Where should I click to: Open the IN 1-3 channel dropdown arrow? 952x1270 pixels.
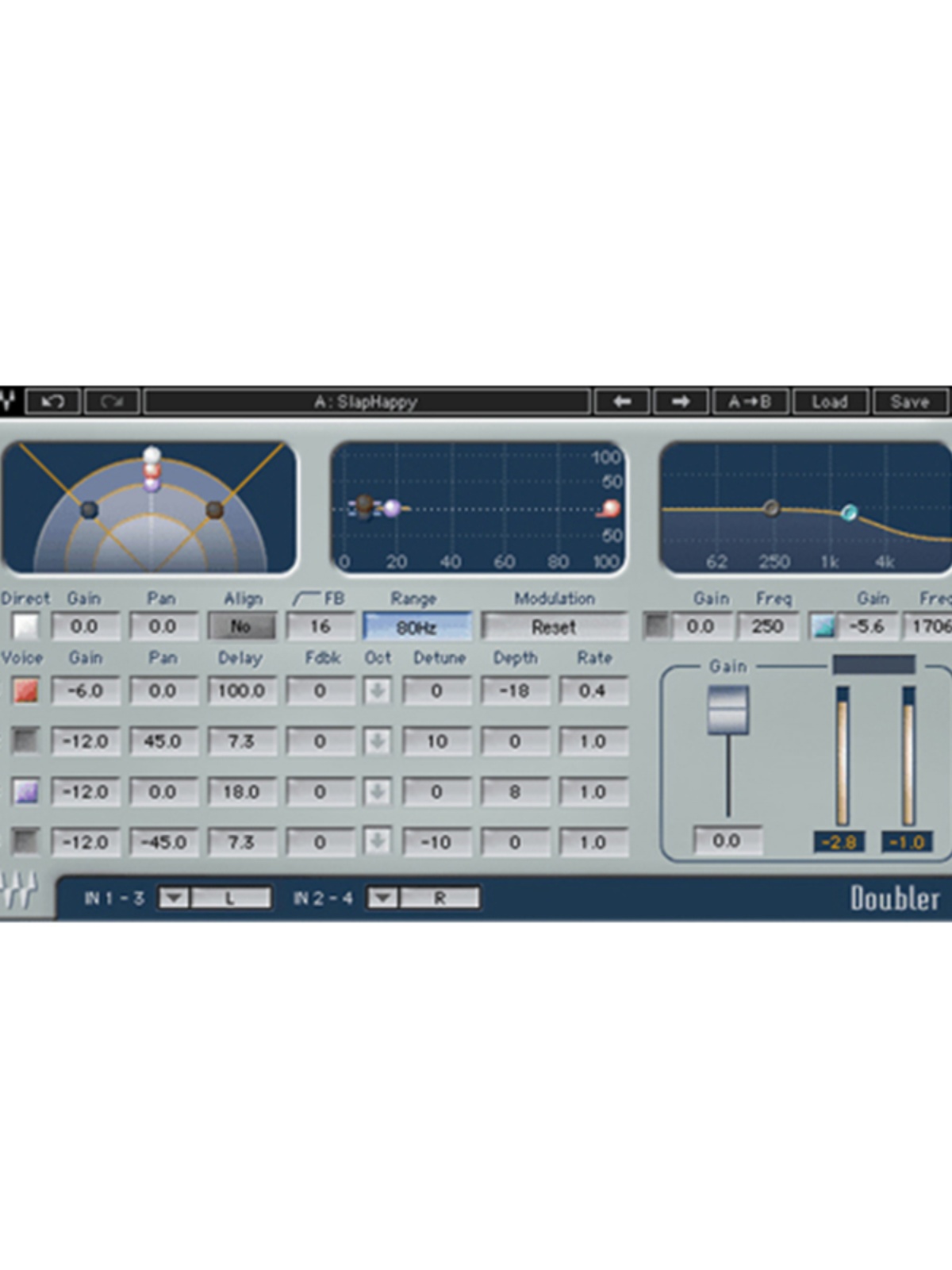tap(174, 899)
